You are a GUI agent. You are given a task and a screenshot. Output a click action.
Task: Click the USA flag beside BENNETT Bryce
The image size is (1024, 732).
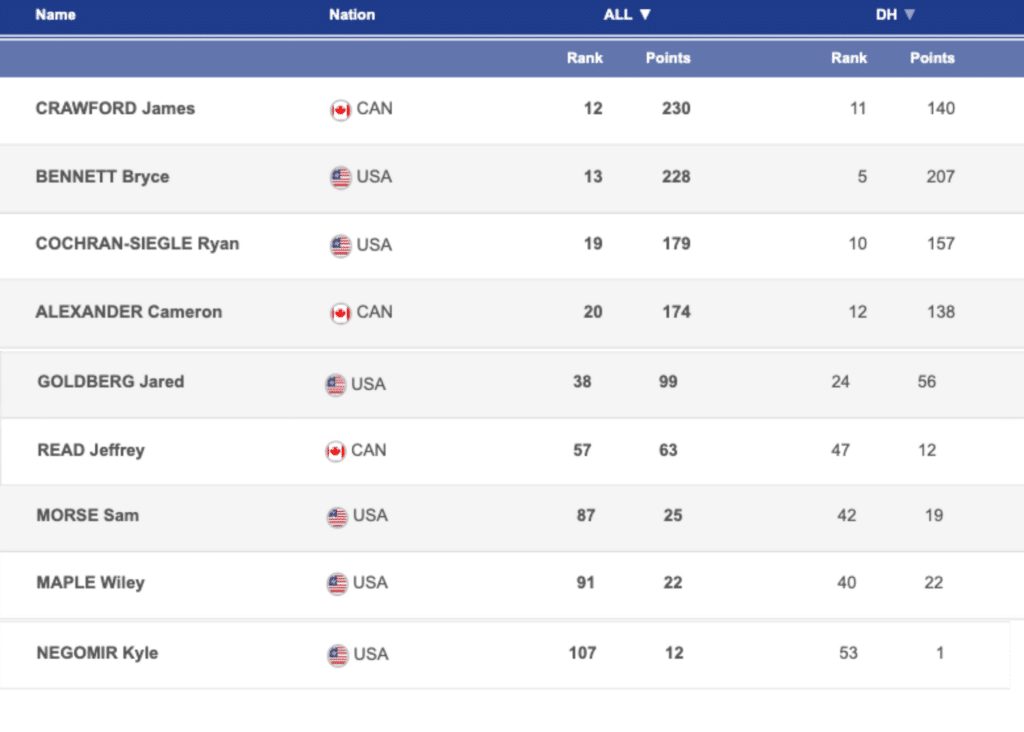(x=340, y=178)
